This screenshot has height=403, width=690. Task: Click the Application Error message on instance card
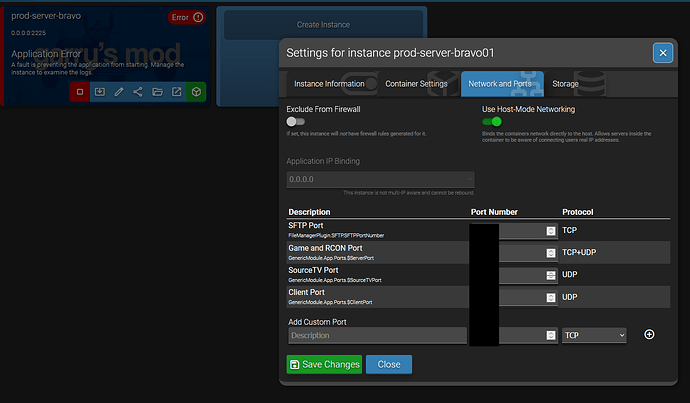coord(46,54)
